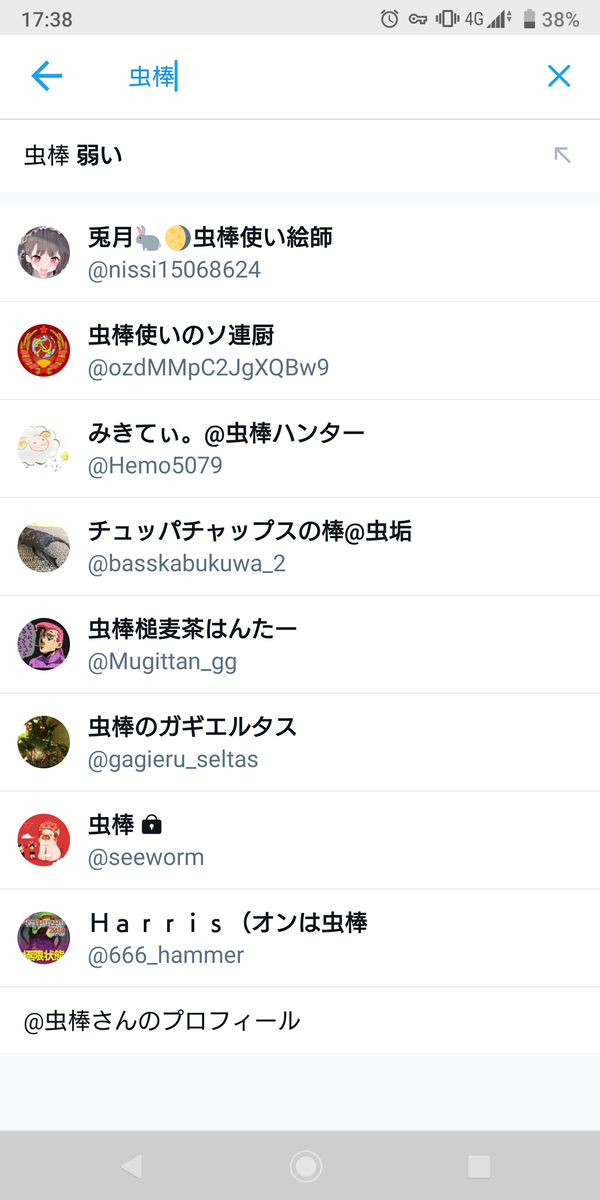
Task: Open avatar of 兎月 虫棒使い絵師
Action: pyautogui.click(x=44, y=252)
